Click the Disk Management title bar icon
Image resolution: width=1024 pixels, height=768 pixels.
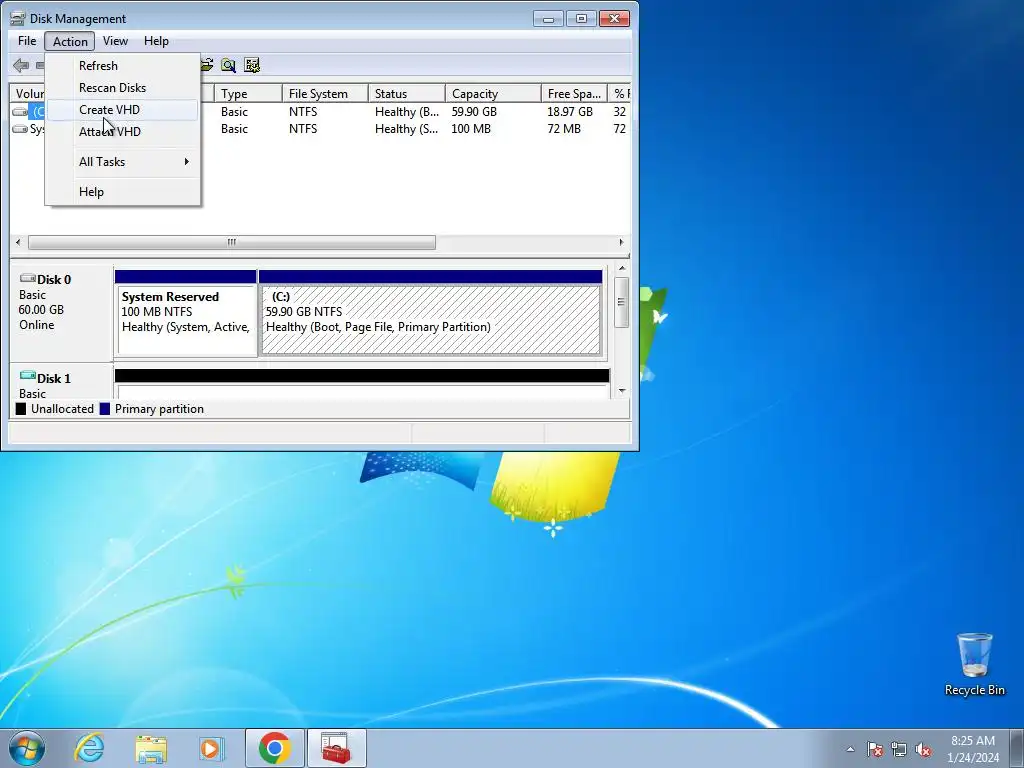[18, 18]
